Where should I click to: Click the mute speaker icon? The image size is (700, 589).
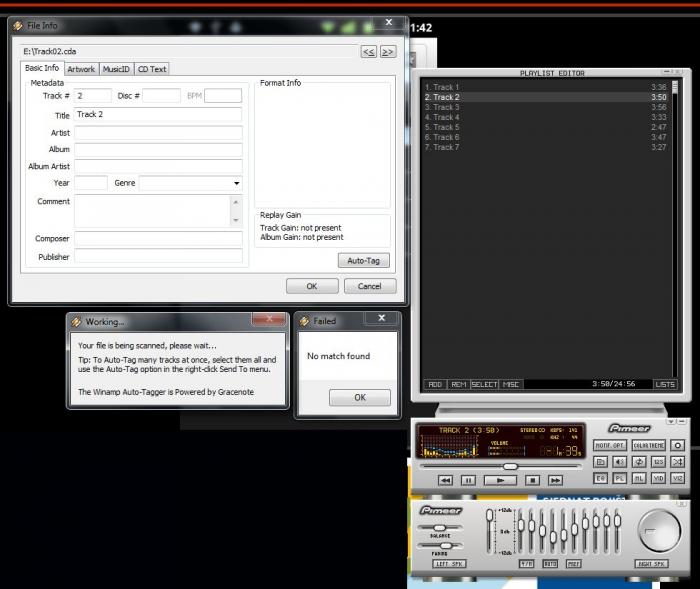[x=619, y=462]
